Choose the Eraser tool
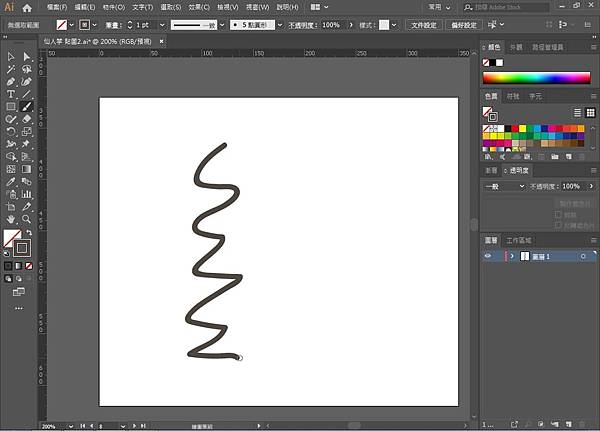Screen dimensions: 600x431 [x=26, y=119]
